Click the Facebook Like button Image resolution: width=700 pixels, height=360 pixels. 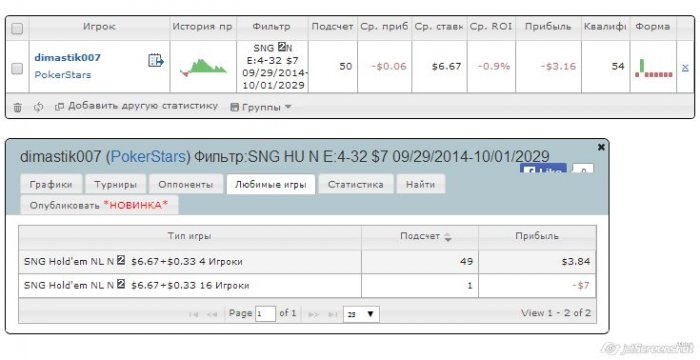pos(543,169)
